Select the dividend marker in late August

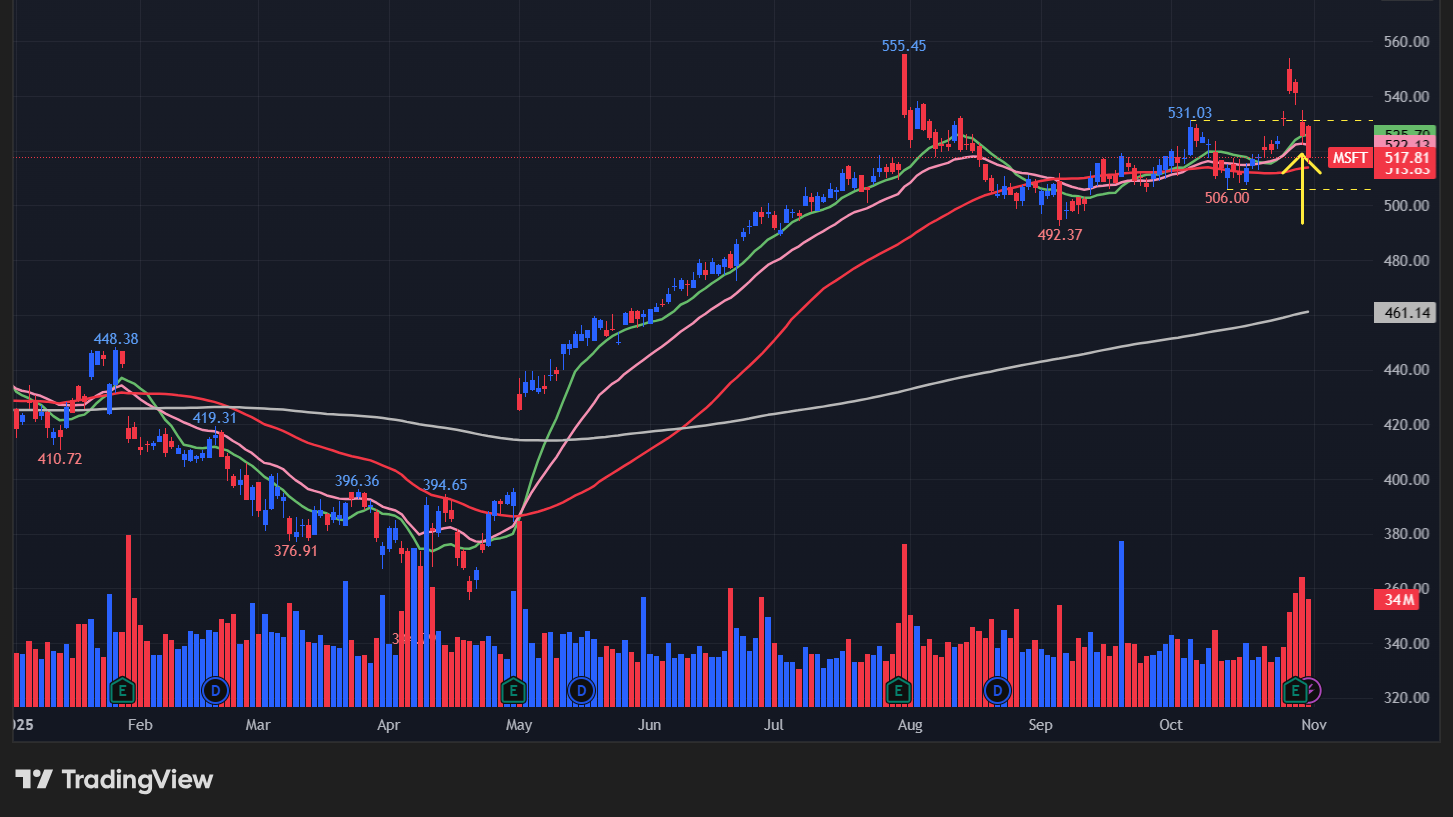[996, 689]
